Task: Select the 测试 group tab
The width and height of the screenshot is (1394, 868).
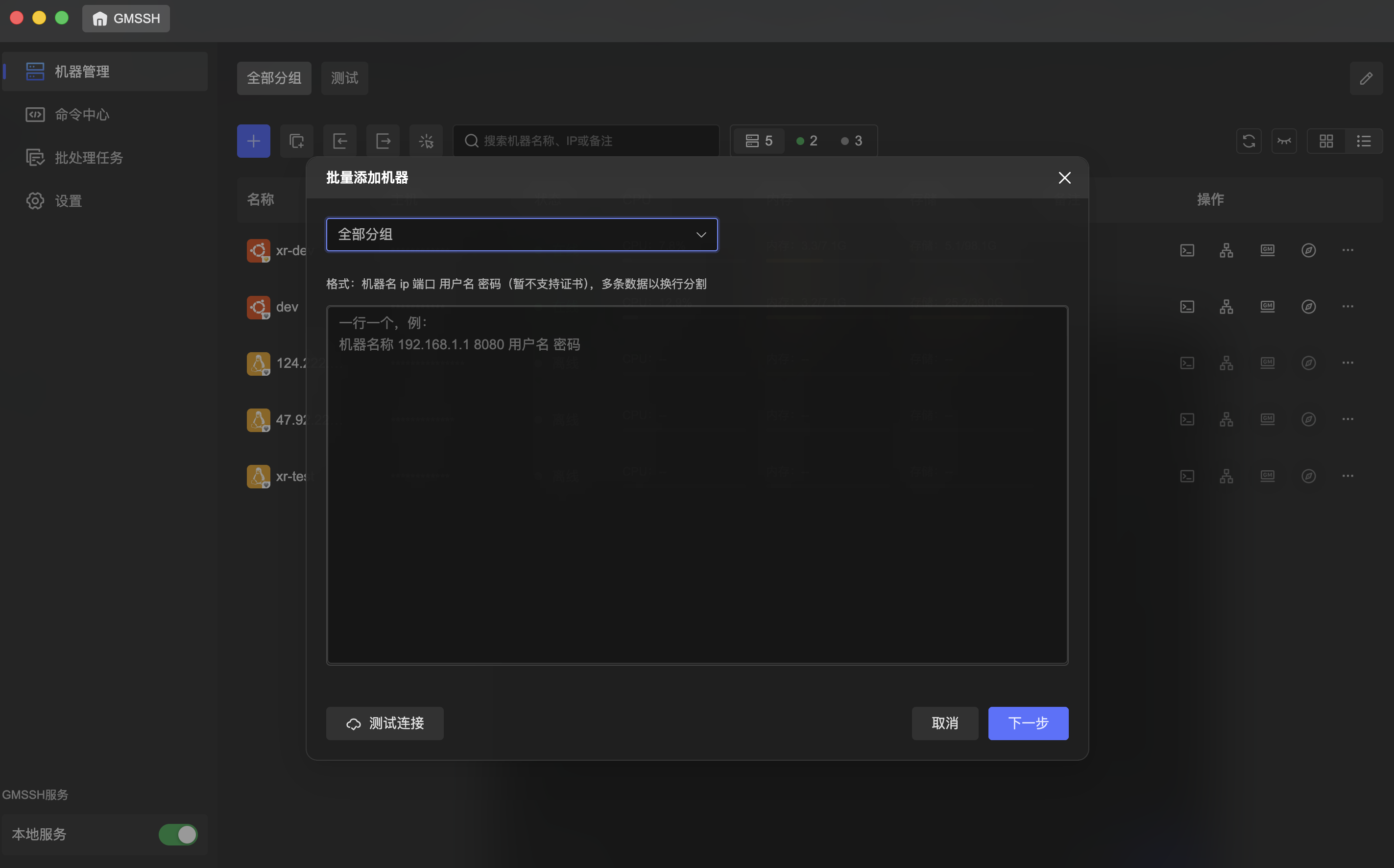Action: click(x=344, y=78)
